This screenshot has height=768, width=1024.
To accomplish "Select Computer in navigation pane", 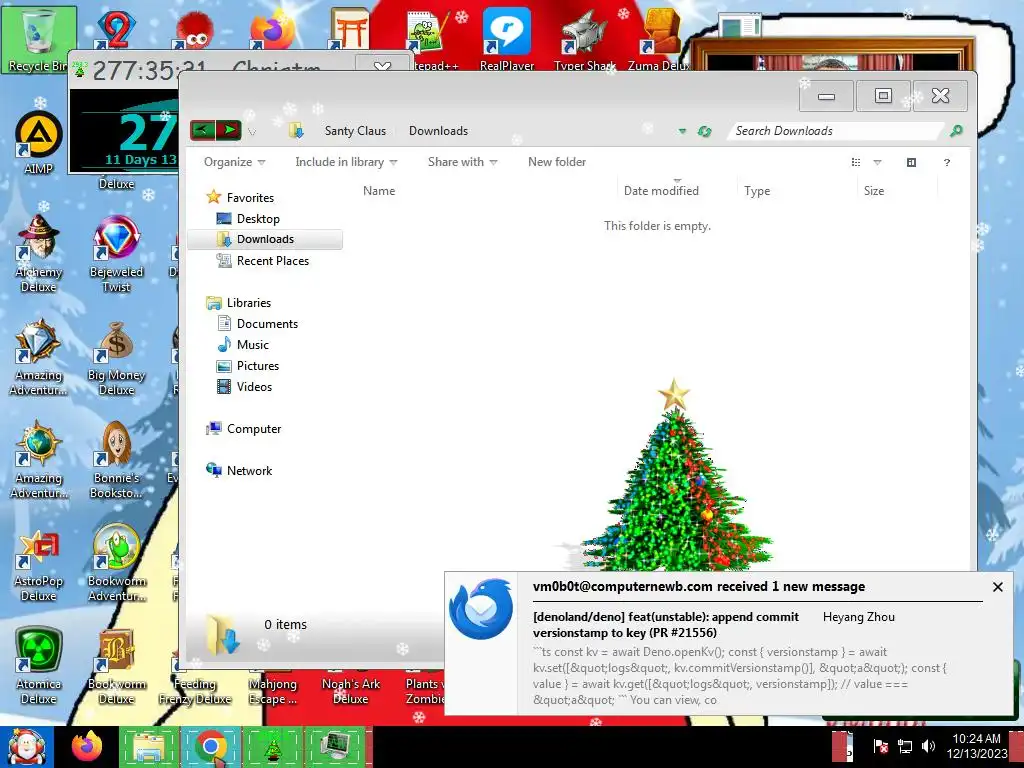I will pyautogui.click(x=253, y=428).
